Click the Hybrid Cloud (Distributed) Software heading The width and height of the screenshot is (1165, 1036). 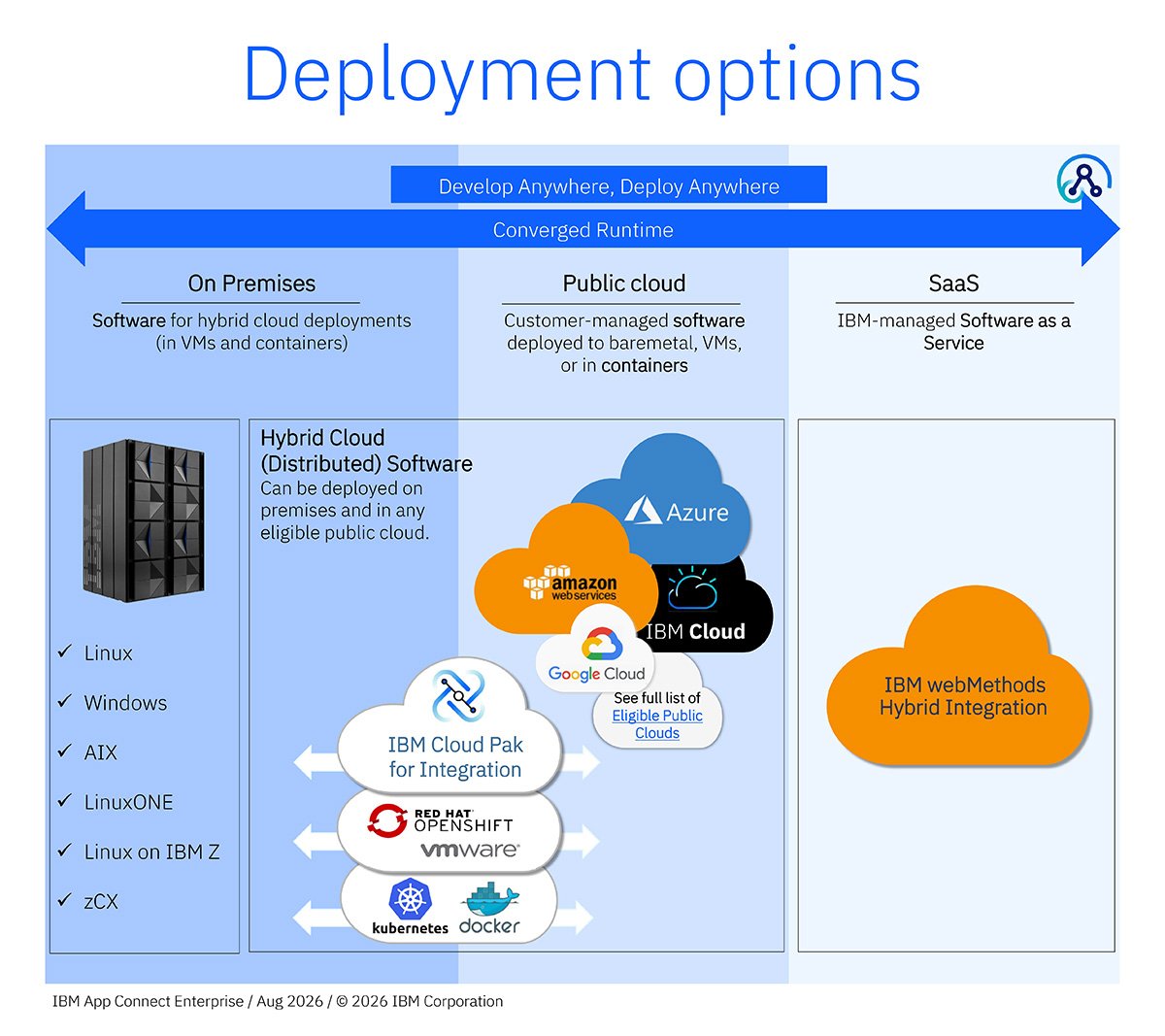click(x=366, y=451)
